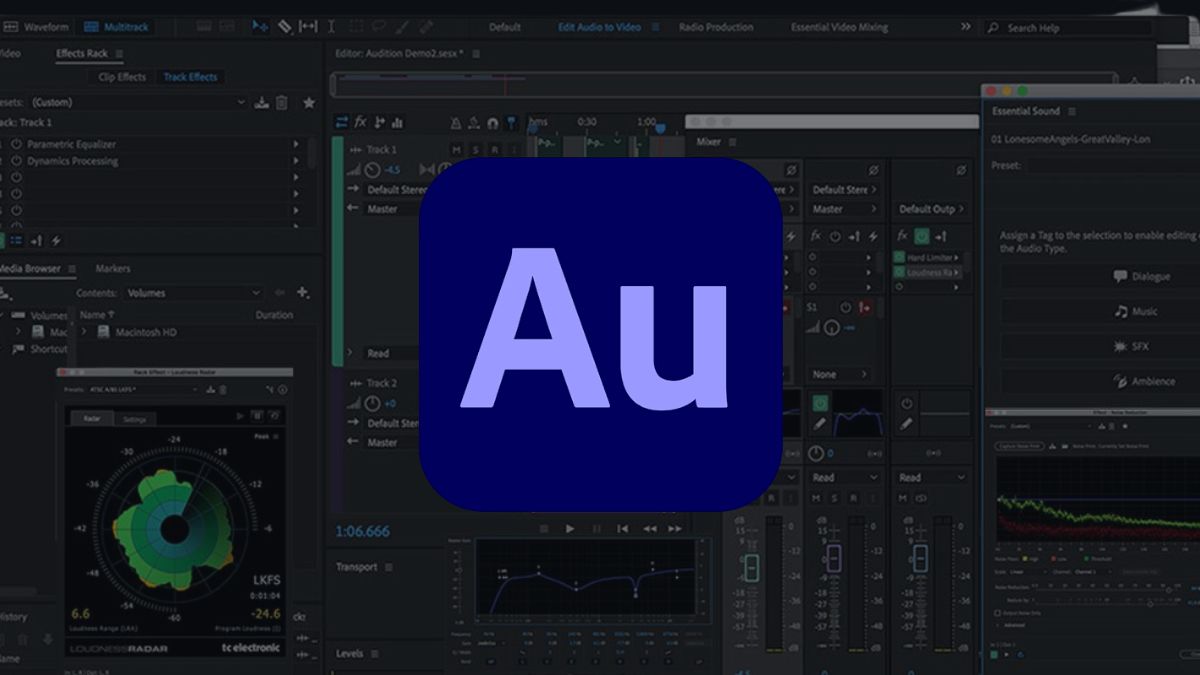Open the Radio Production workspace
The image size is (1200, 675).
716,28
